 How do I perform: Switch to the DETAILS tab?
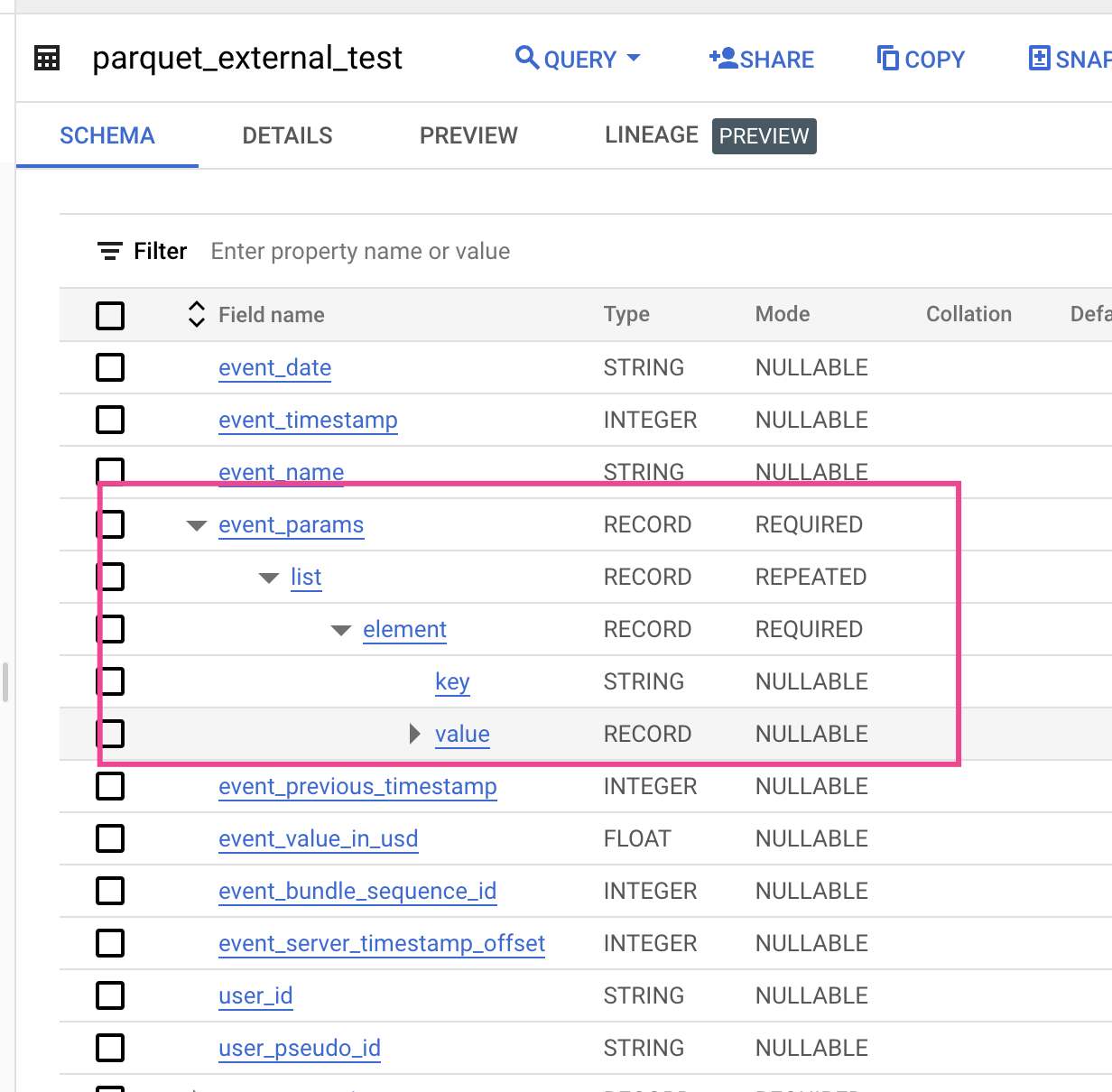287,135
